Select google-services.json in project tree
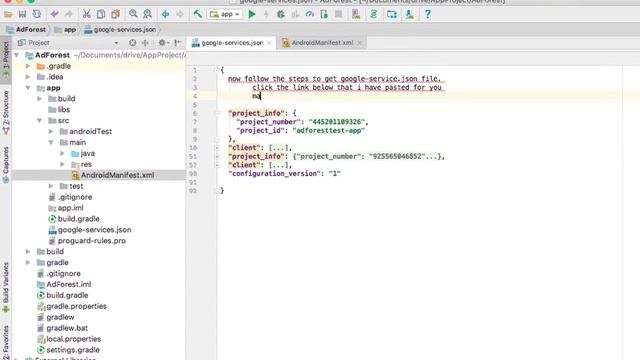This screenshot has width=640, height=360. click(90, 230)
